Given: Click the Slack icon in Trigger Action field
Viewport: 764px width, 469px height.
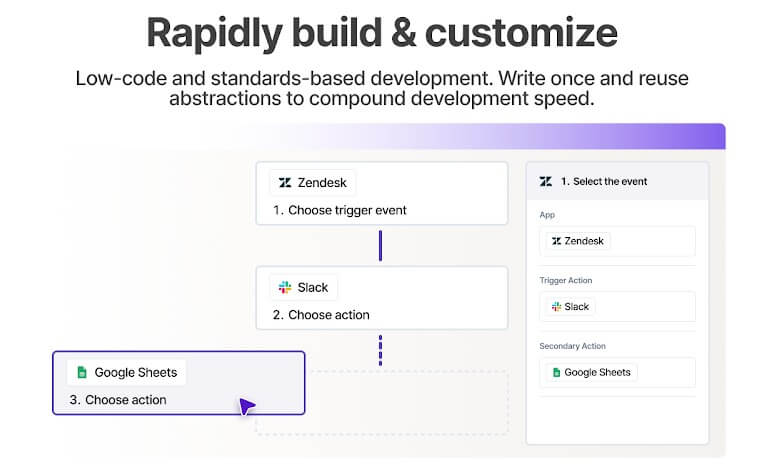Looking at the screenshot, I should (x=556, y=307).
